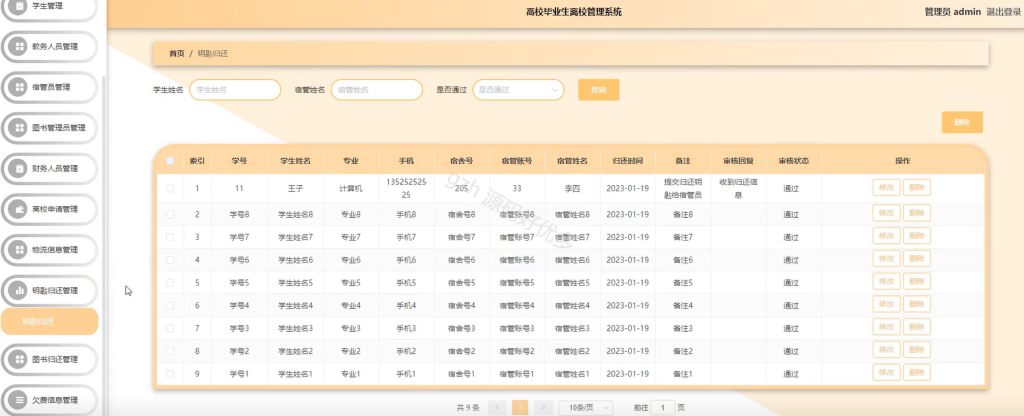Go to next page arrow in pagination
1024x416 pixels.
(x=543, y=408)
